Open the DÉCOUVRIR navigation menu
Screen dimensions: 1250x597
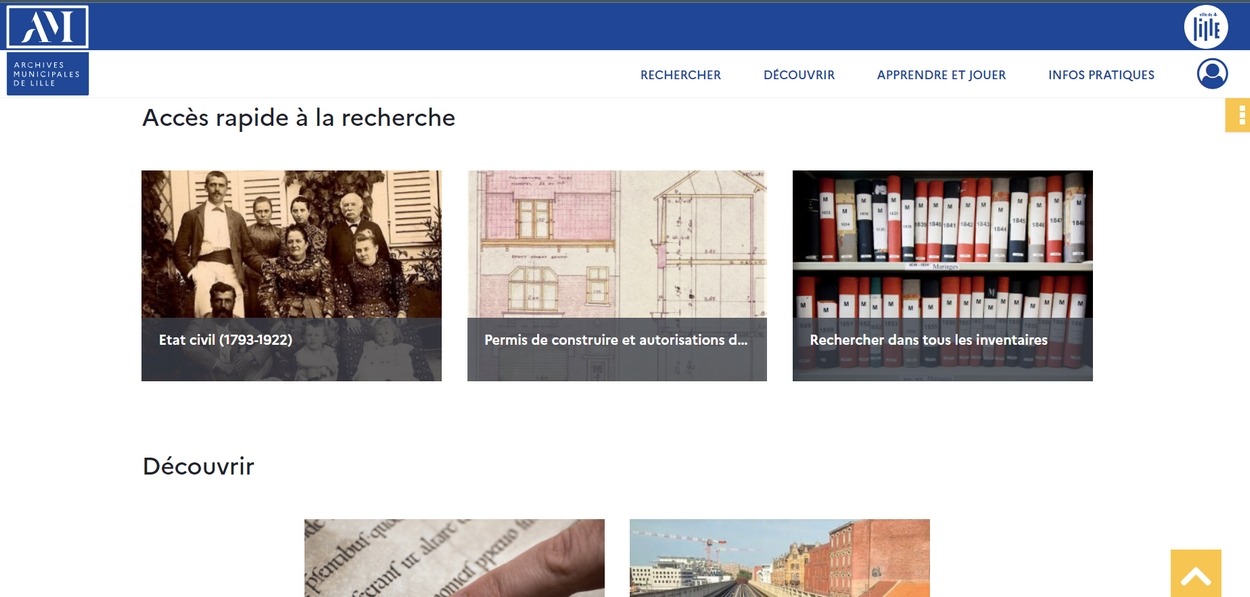pos(798,74)
